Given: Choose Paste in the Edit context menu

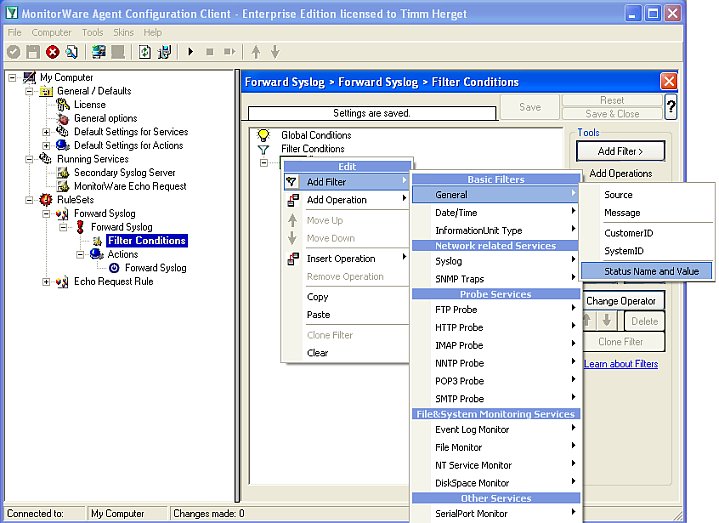Looking at the screenshot, I should tap(347, 315).
